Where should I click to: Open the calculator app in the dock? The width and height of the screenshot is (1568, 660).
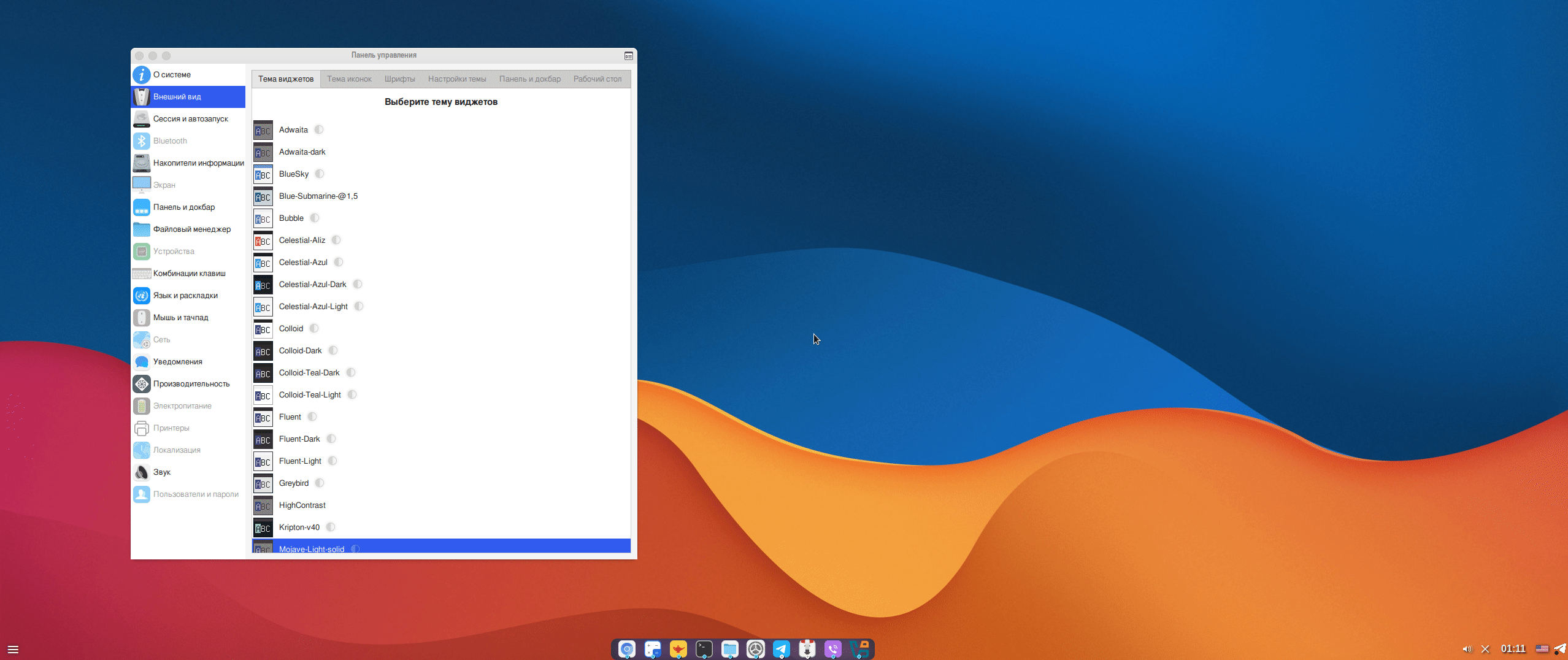click(652, 649)
